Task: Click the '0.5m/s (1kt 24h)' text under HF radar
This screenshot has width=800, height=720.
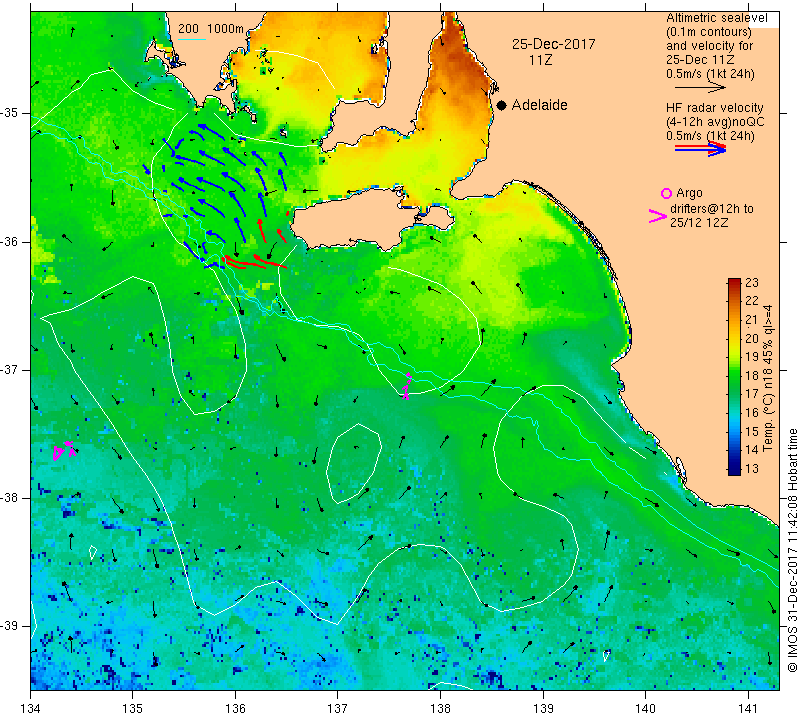Action: pos(710,136)
